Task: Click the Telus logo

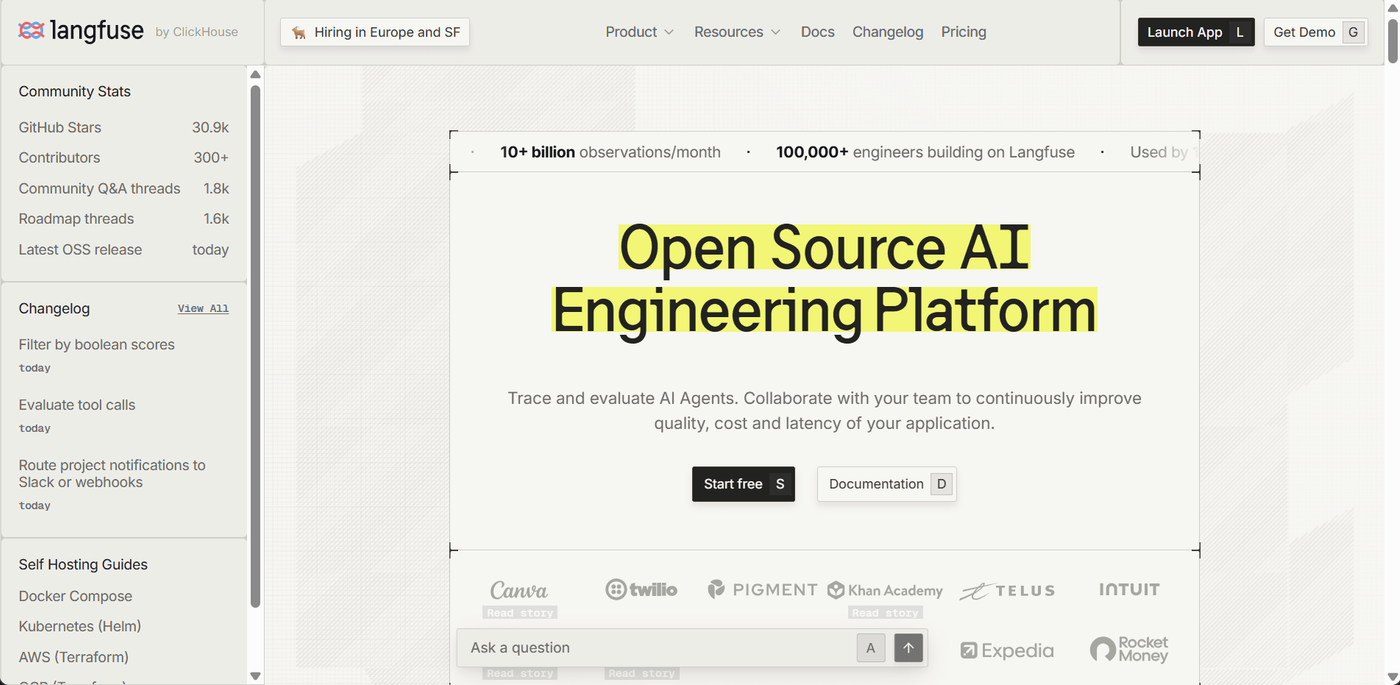Action: [x=1007, y=591]
